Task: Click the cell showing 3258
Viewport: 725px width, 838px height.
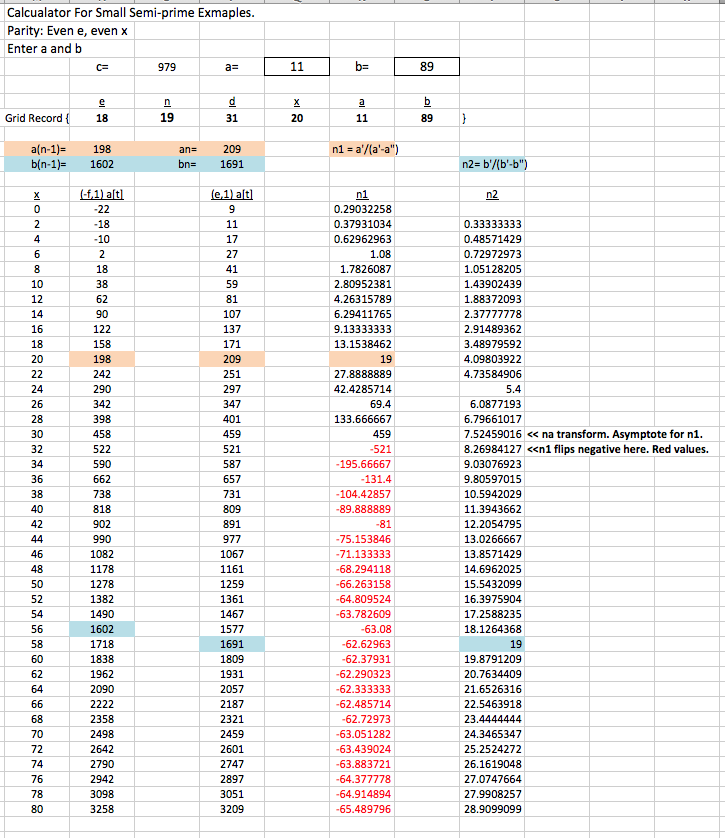Action: (102, 809)
